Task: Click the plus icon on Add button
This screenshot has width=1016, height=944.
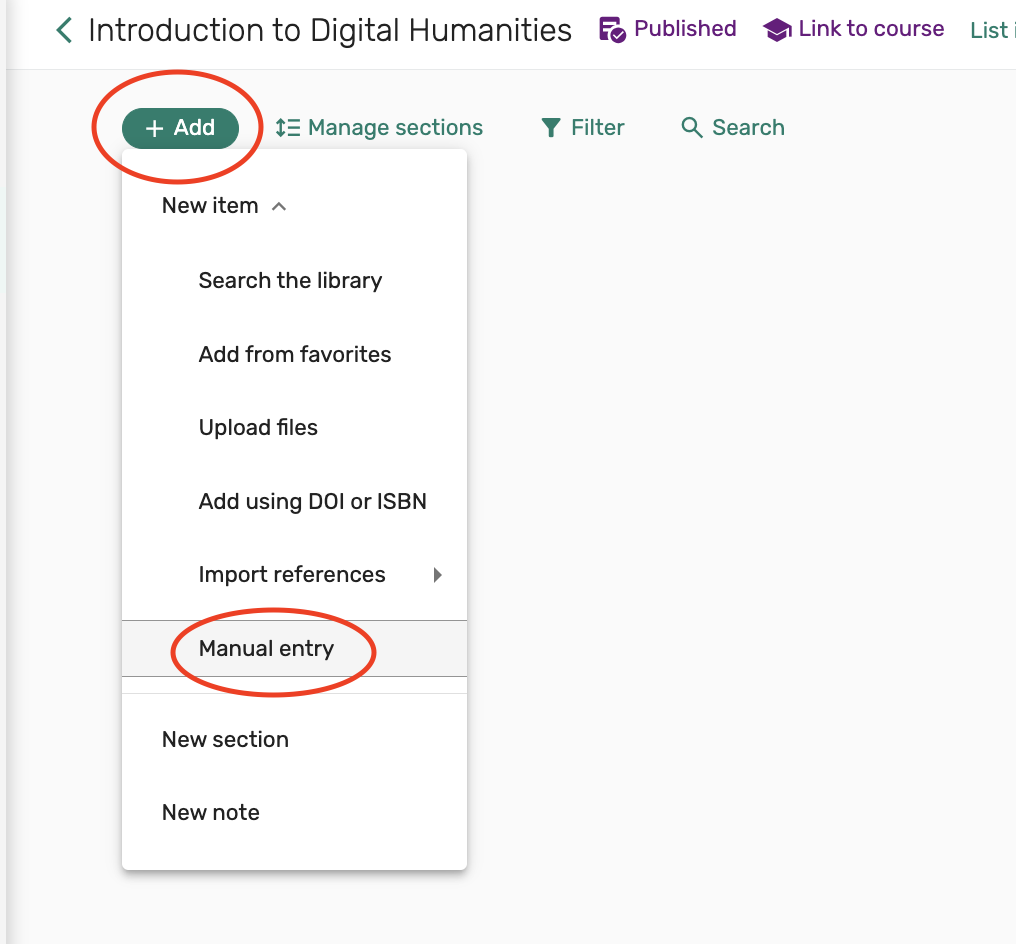Action: (x=154, y=128)
